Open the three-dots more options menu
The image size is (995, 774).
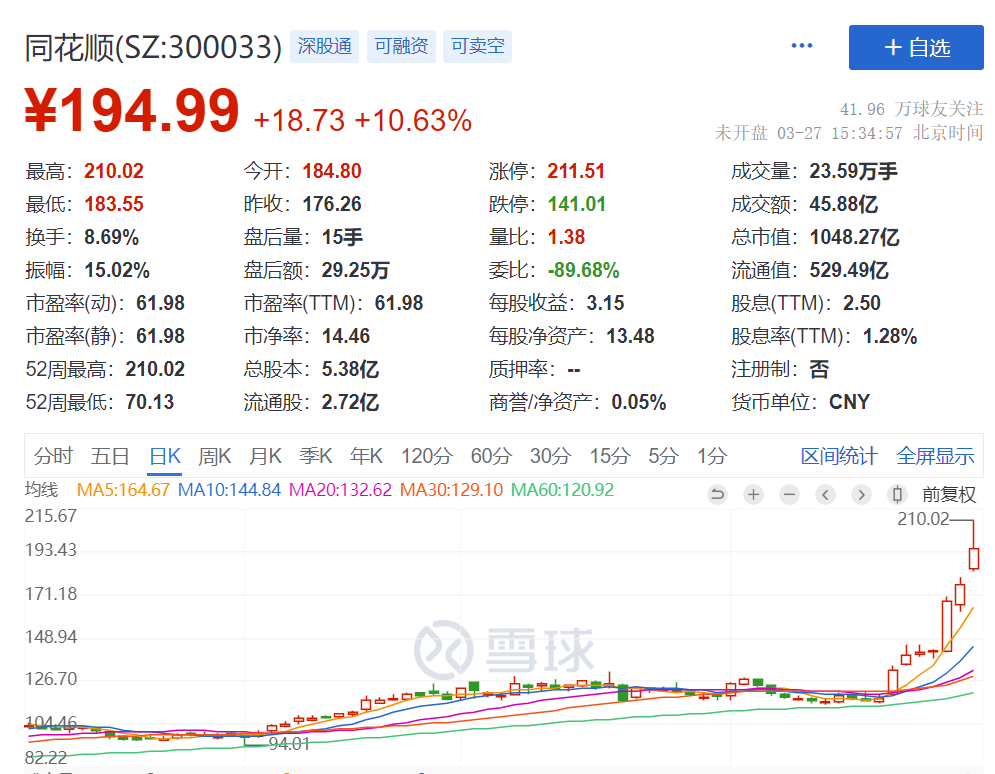[x=802, y=46]
